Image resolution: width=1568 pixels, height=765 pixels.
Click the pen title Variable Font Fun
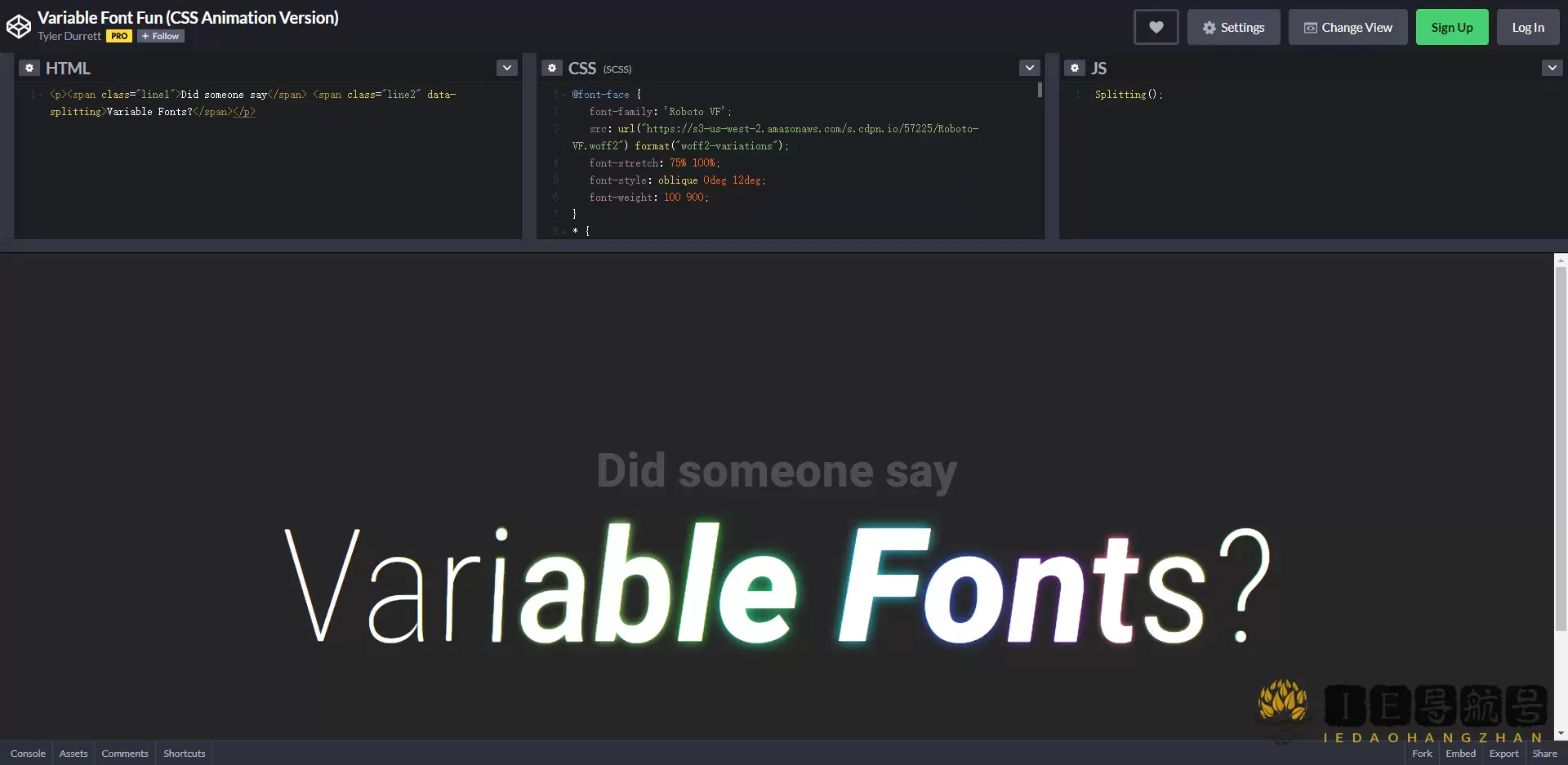click(x=188, y=17)
